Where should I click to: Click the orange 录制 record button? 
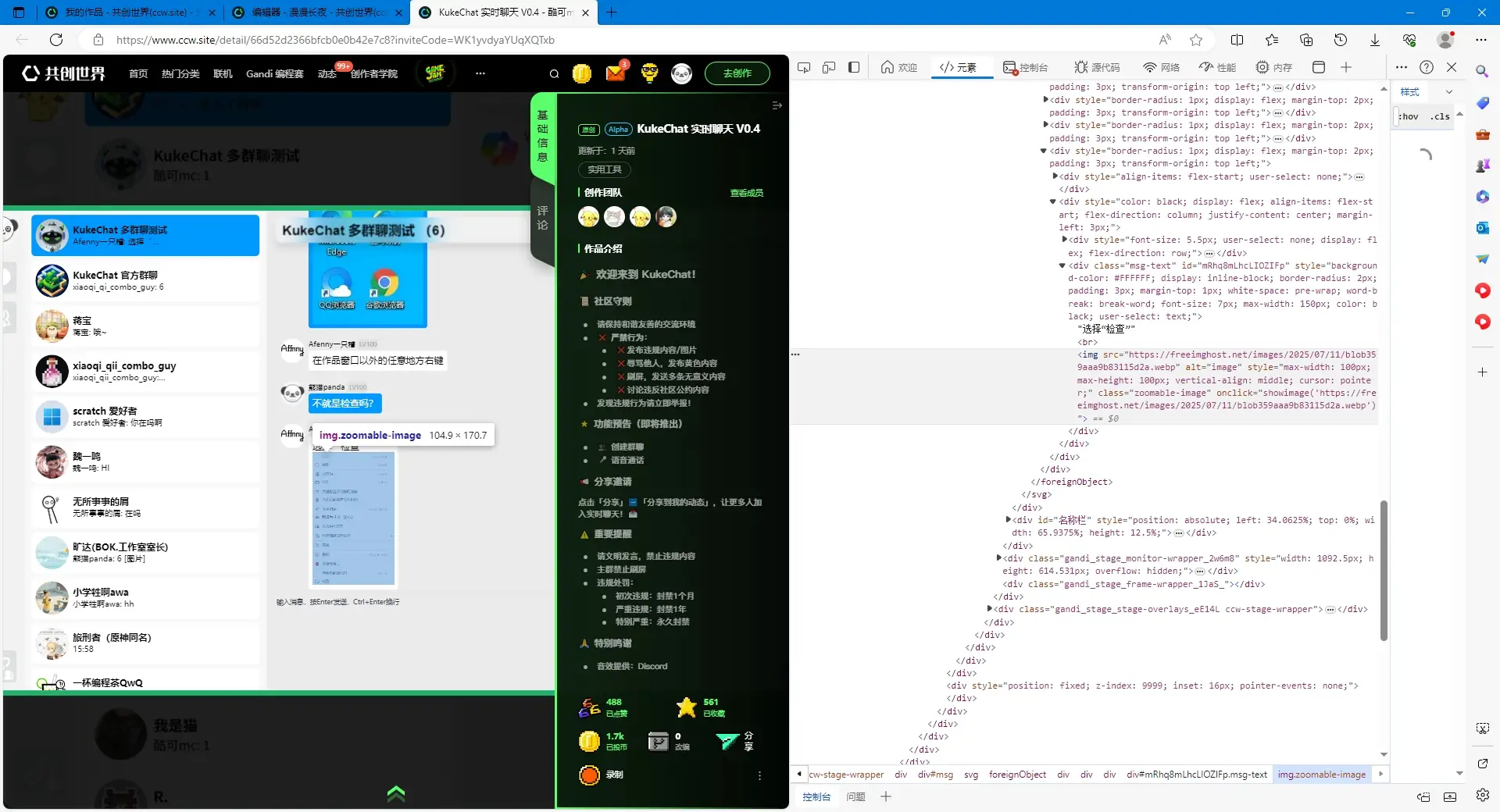click(x=589, y=775)
